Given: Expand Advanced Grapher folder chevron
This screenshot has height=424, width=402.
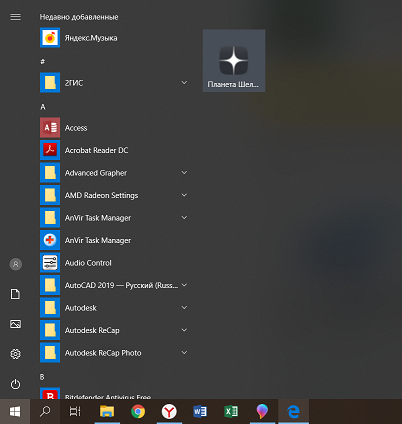Looking at the screenshot, I should [184, 172].
